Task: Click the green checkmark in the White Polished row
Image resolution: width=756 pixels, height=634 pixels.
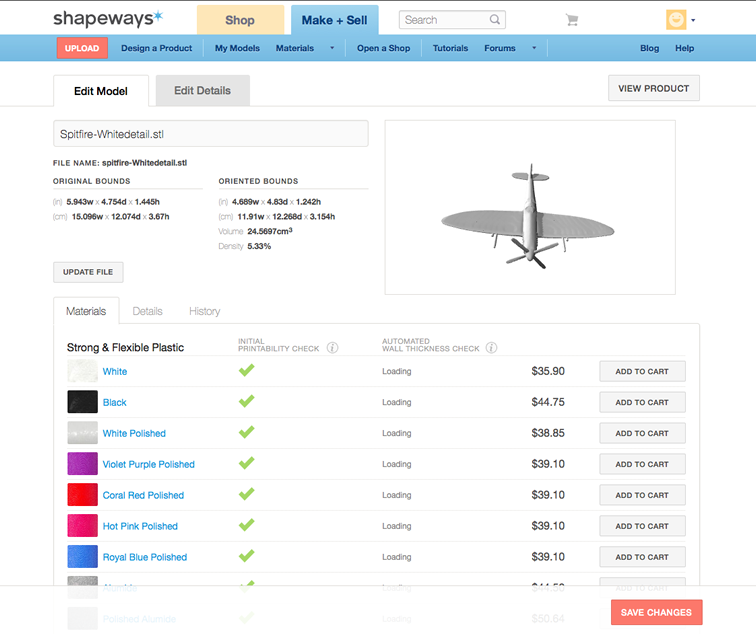Action: (x=246, y=432)
